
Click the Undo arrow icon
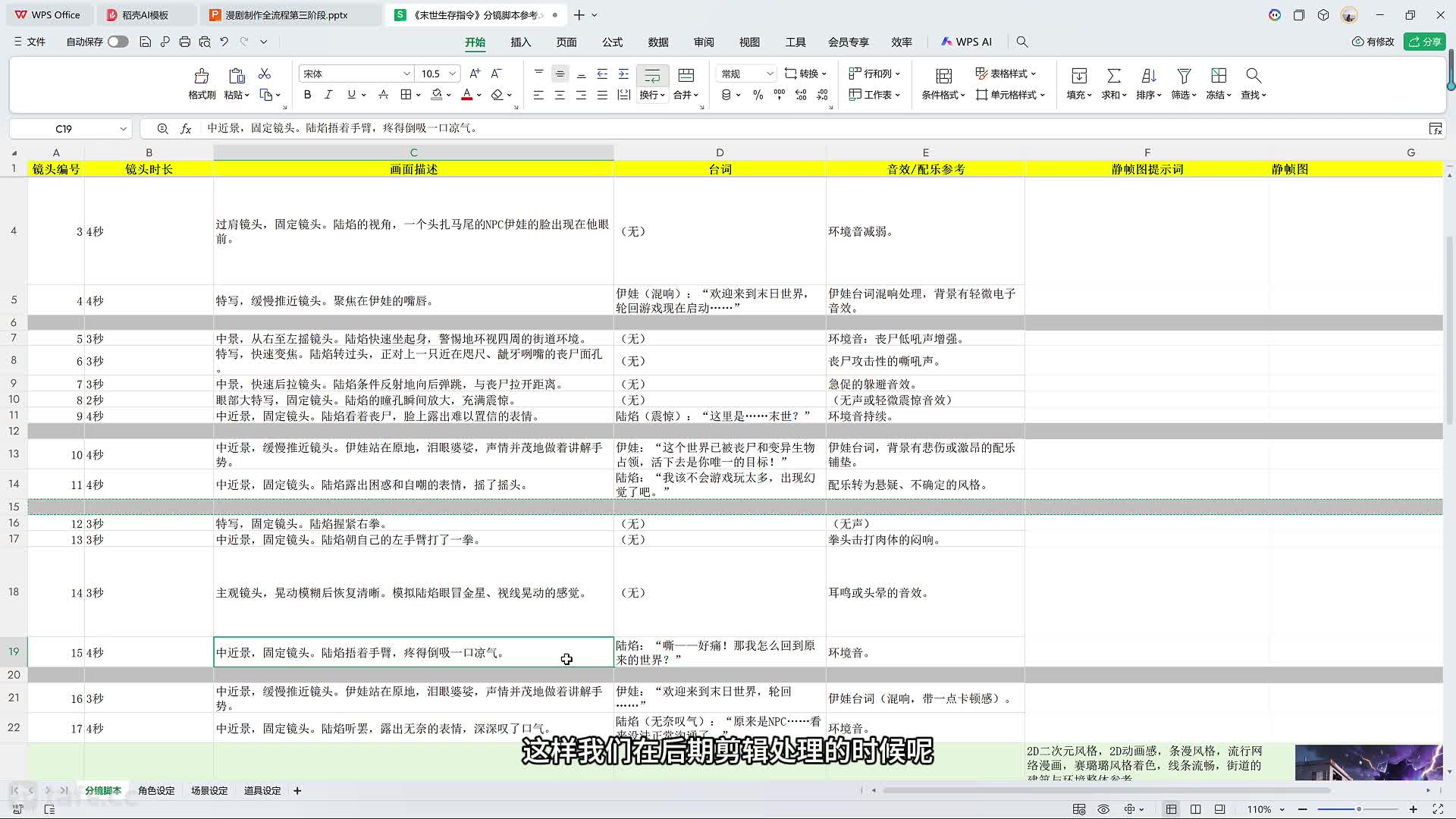(224, 42)
